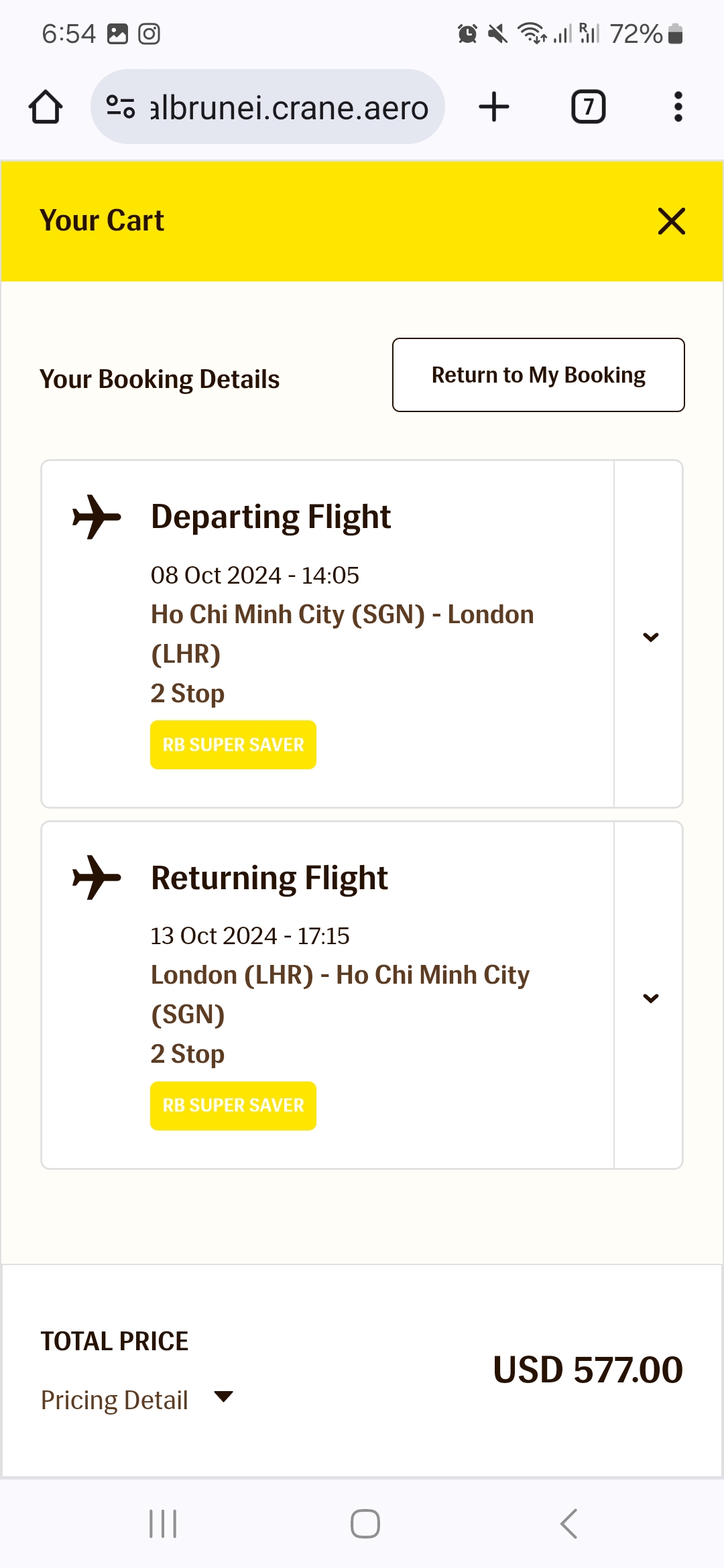Screen dimensions: 724x1568
Task: Tap Android home navigation button
Action: pos(365,1524)
